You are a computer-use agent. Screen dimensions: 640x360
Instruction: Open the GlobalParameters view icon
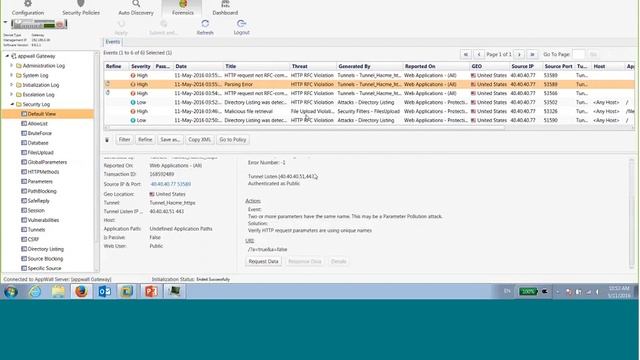coord(24,162)
